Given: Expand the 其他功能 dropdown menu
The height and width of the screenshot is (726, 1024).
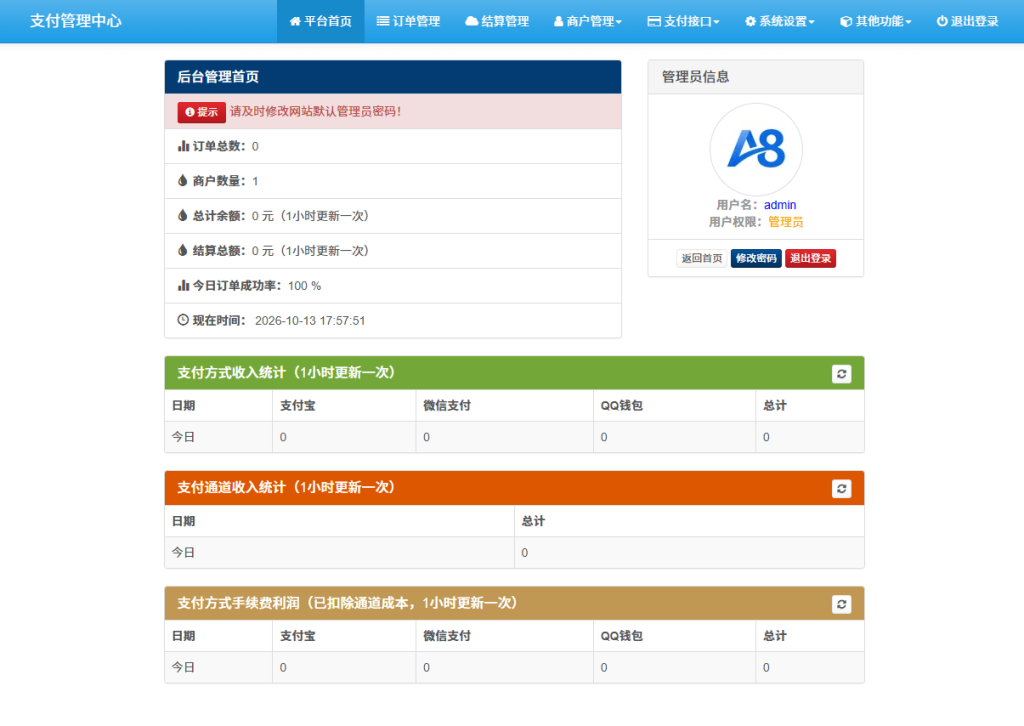Looking at the screenshot, I should click(876, 22).
